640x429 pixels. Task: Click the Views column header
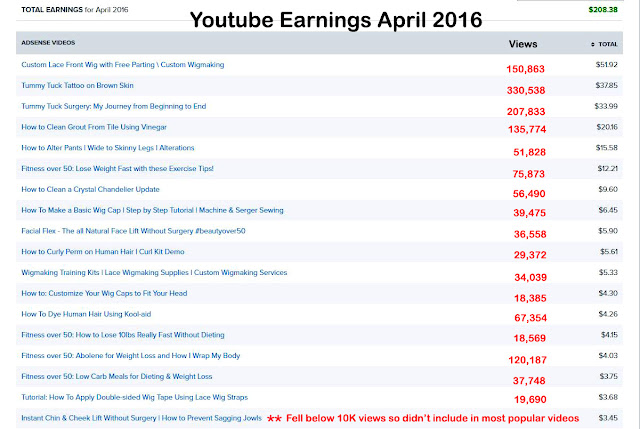[x=523, y=44]
